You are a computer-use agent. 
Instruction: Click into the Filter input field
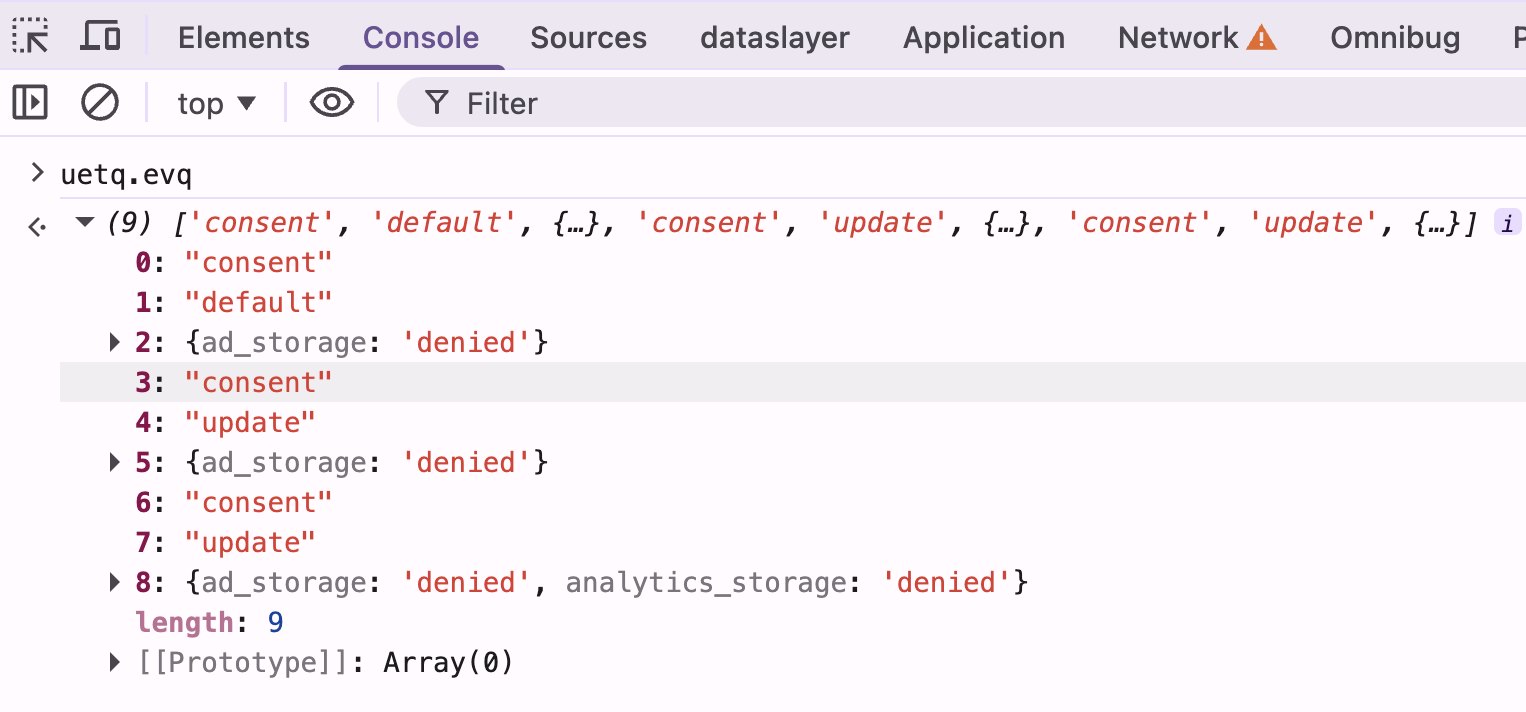900,103
